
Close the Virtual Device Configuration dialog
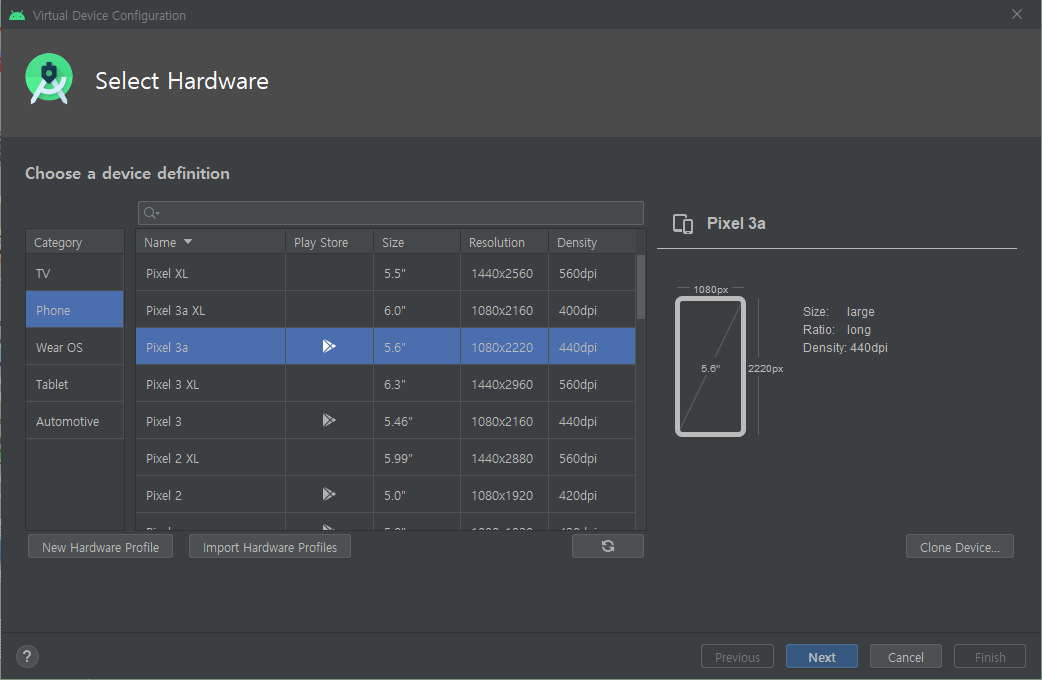(1017, 14)
